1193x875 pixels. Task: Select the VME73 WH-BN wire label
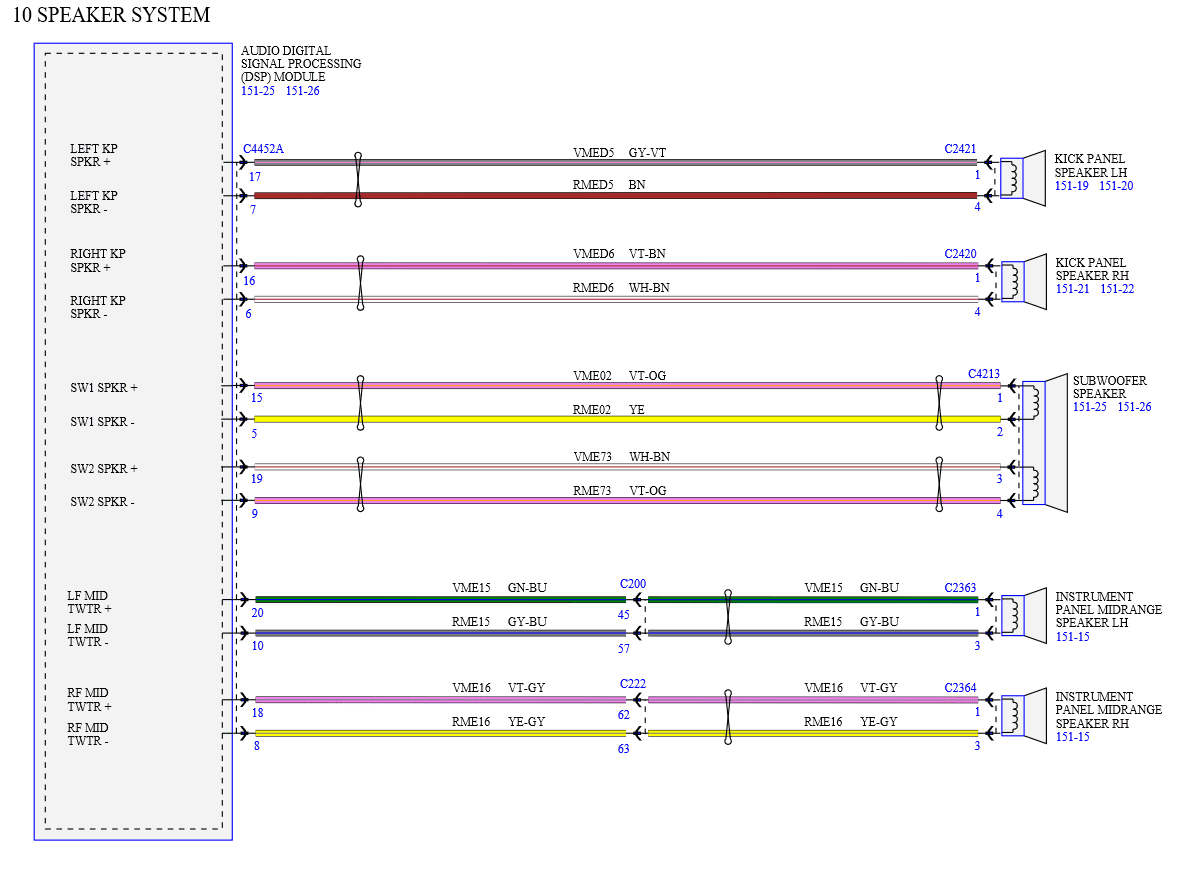click(x=622, y=457)
